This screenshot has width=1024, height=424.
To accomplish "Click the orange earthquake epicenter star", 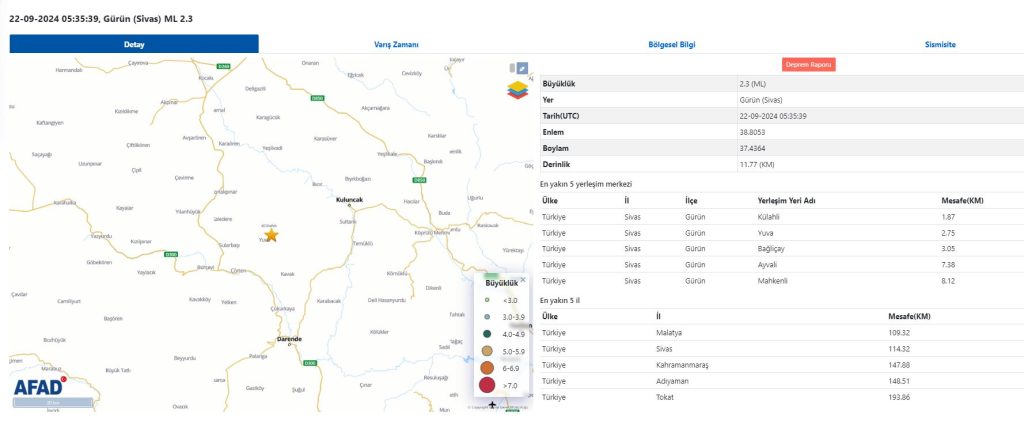I will coord(271,235).
